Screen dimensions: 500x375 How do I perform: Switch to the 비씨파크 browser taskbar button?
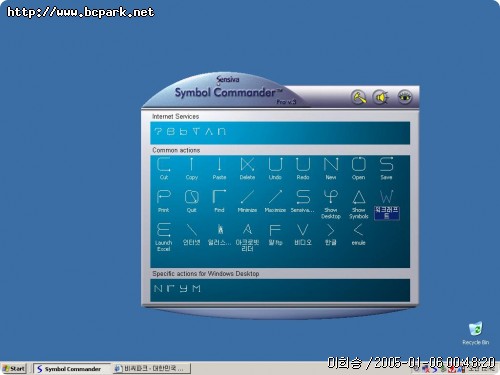(152, 369)
